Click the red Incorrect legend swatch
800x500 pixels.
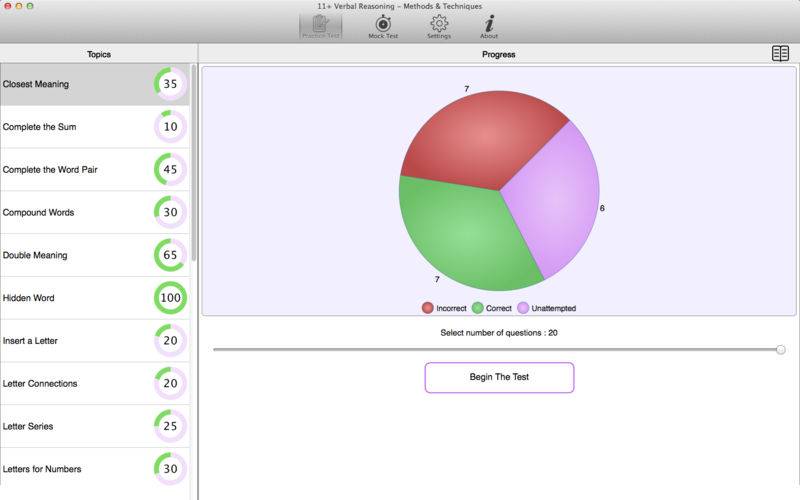coord(428,308)
